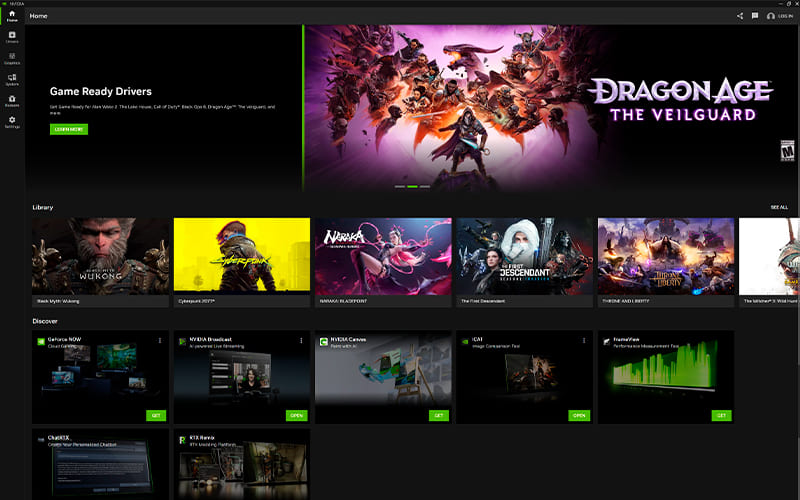Click LOG IN at top right
Screen dimensions: 800x500
778,16
